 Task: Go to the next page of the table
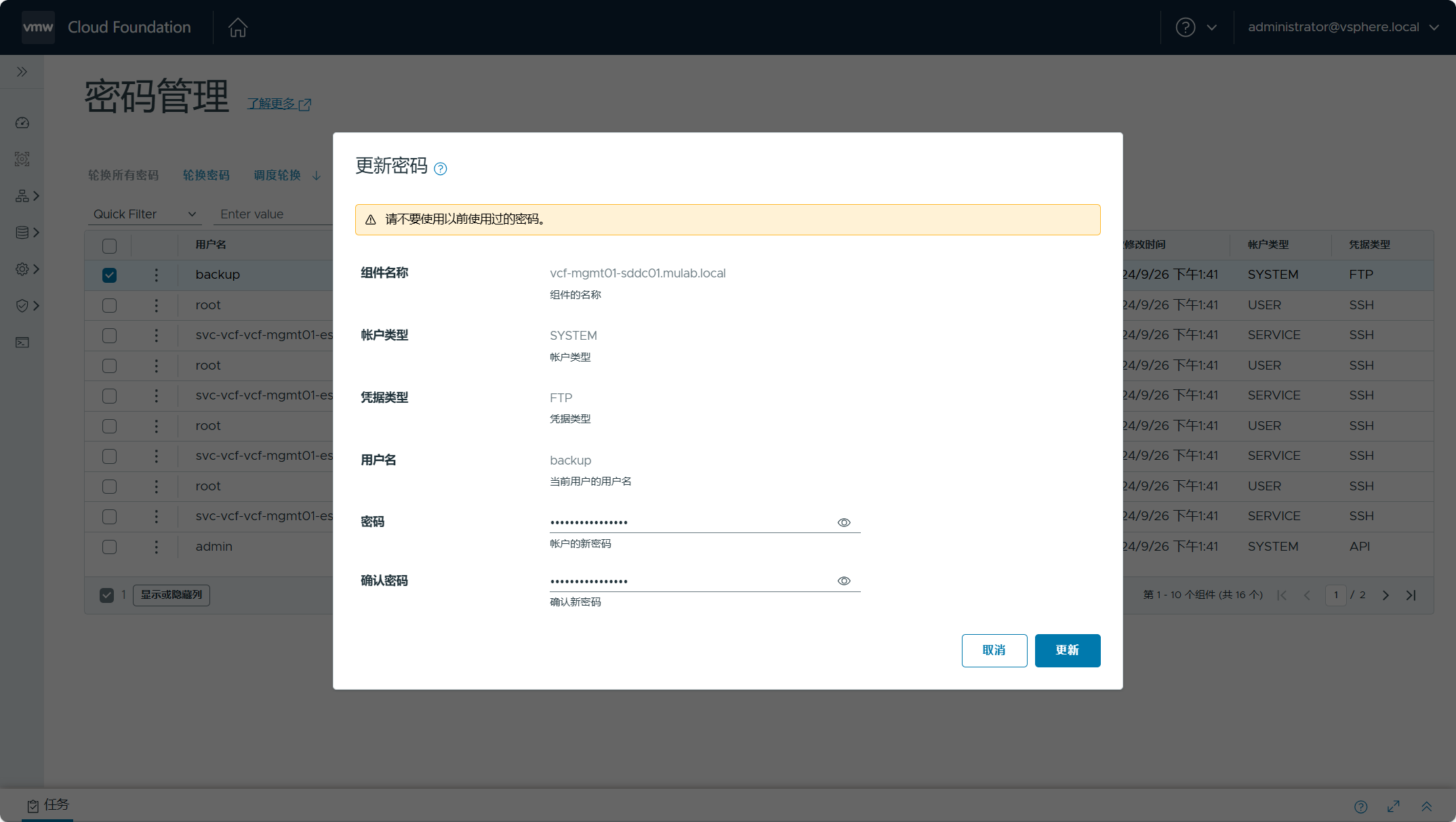point(1386,595)
